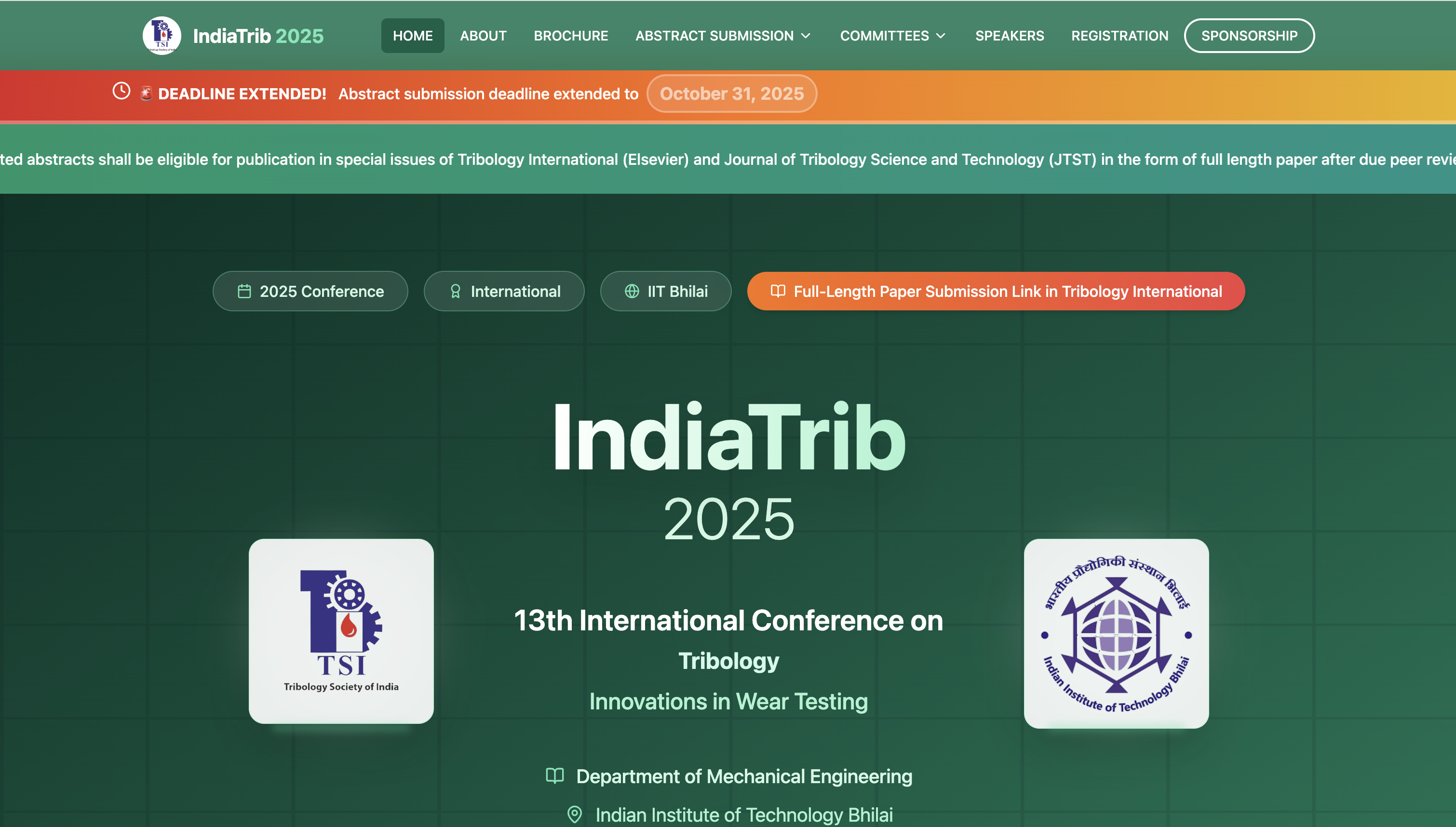Screen dimensions: 1456x827
Task: Open the REGISTRATION nav link
Action: click(x=1119, y=36)
